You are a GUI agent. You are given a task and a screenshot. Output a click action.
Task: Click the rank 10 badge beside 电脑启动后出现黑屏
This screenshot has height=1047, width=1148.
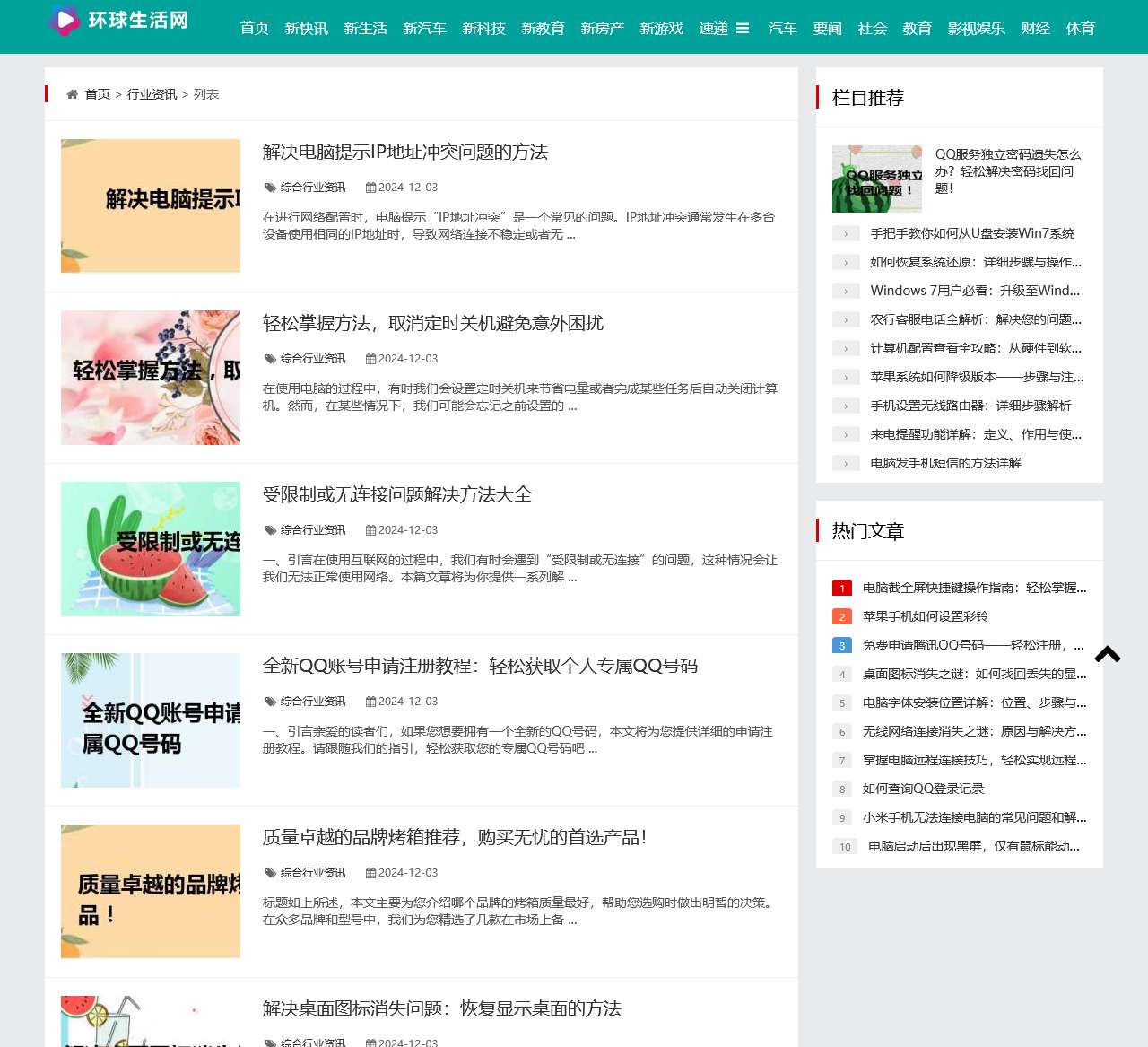tap(845, 846)
